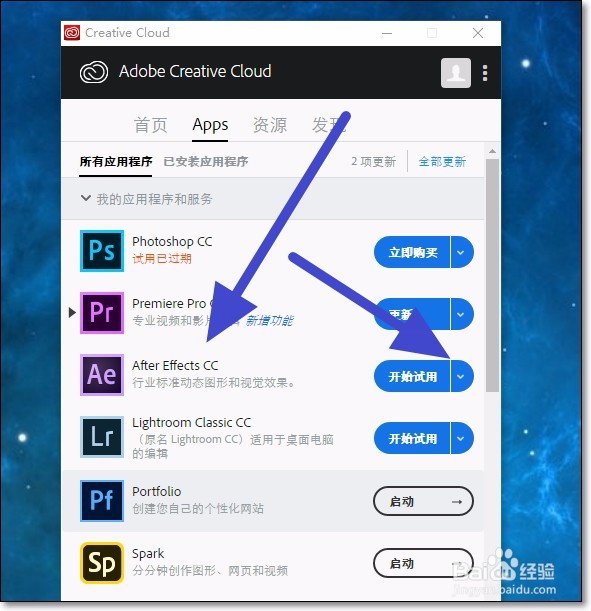Open Photoshop CC buy button dropdown arrow
This screenshot has width=591, height=611.
click(x=462, y=252)
